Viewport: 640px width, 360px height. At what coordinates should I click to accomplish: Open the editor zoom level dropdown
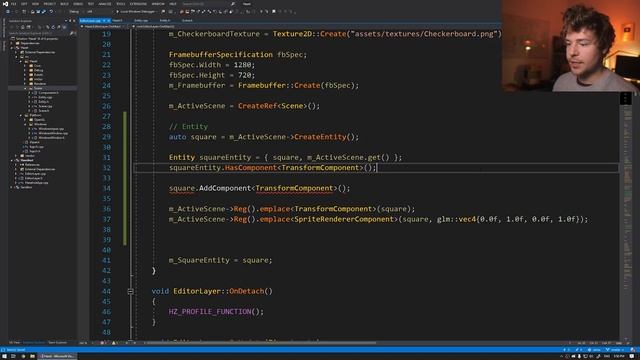coord(84,342)
